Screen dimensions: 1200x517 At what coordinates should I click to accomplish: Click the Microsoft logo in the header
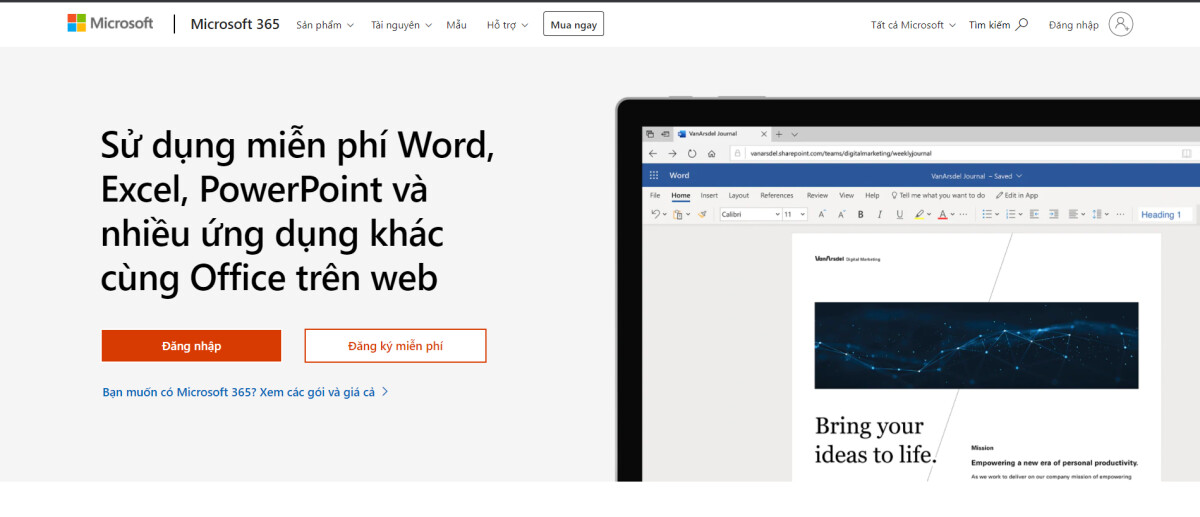click(110, 23)
